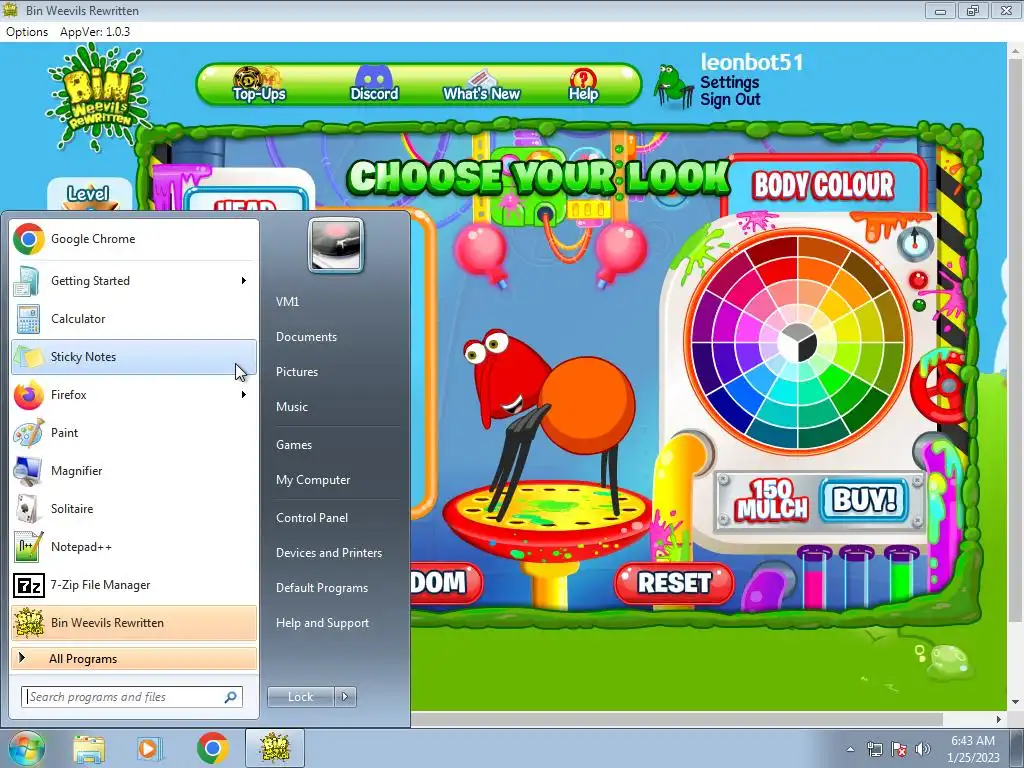Open Chrome from the taskbar
Viewport: 1024px width, 768px height.
point(212,748)
